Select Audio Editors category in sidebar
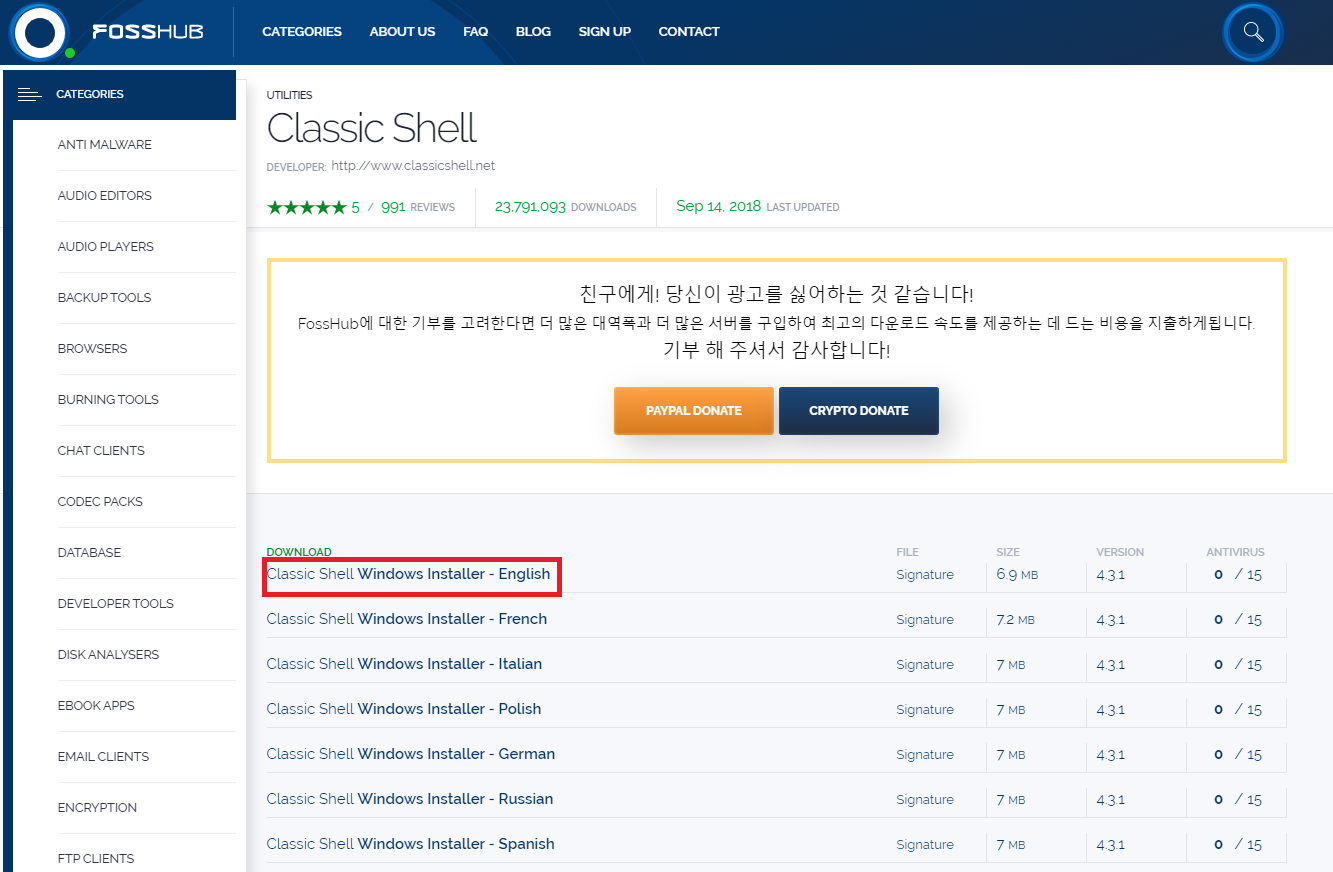 coord(105,196)
